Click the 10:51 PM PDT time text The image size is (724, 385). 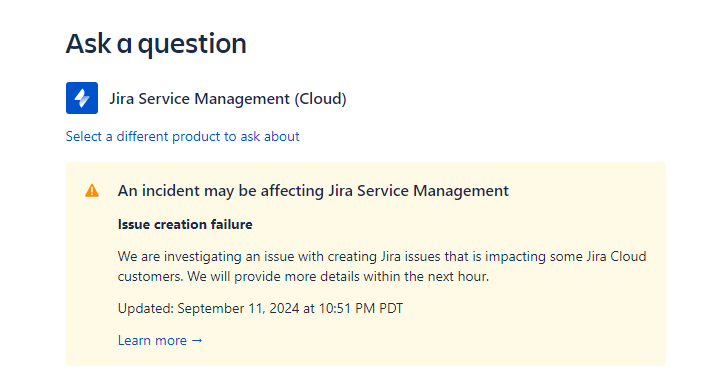[361, 308]
